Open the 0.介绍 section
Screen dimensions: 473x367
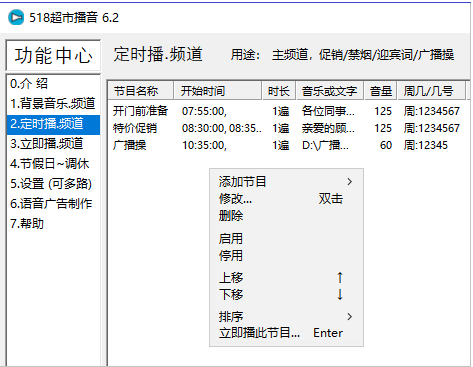pyautogui.click(x=53, y=84)
